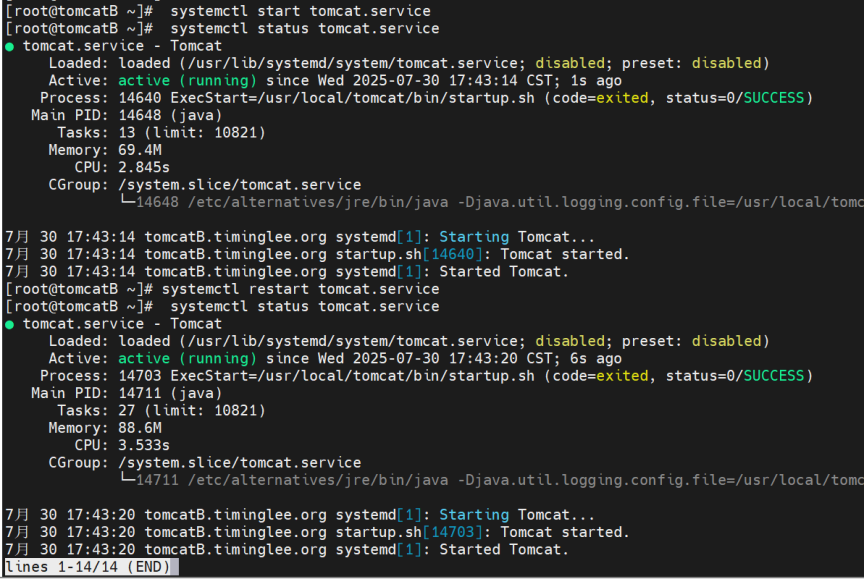Viewport: 864px width, 580px height.
Task: Click 'active (running)' on the 6s ago line
Action: tap(187, 359)
